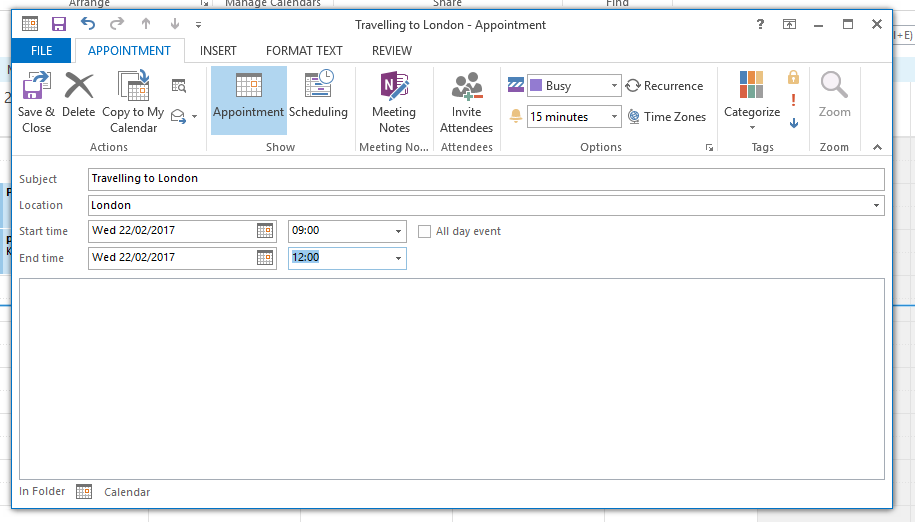Customize Quick Access Toolbar dropdown

198,24
